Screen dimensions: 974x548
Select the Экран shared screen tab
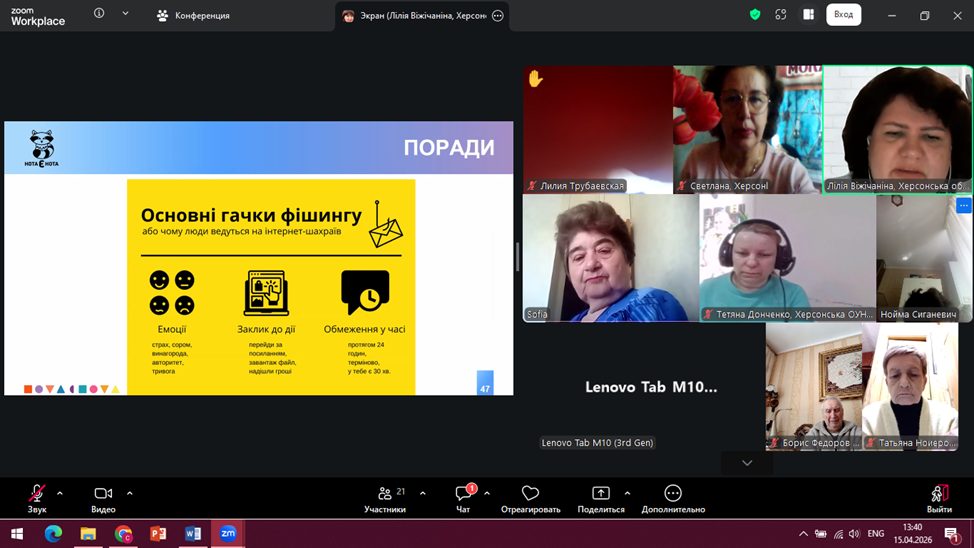[414, 16]
